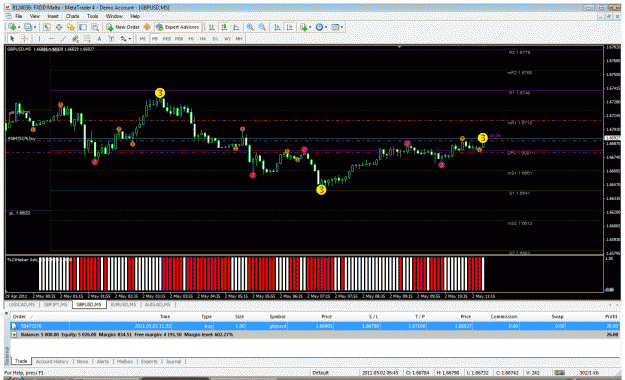Toggle the Terminal panel icon
Viewport: 625px width, 380px height.
83,27
